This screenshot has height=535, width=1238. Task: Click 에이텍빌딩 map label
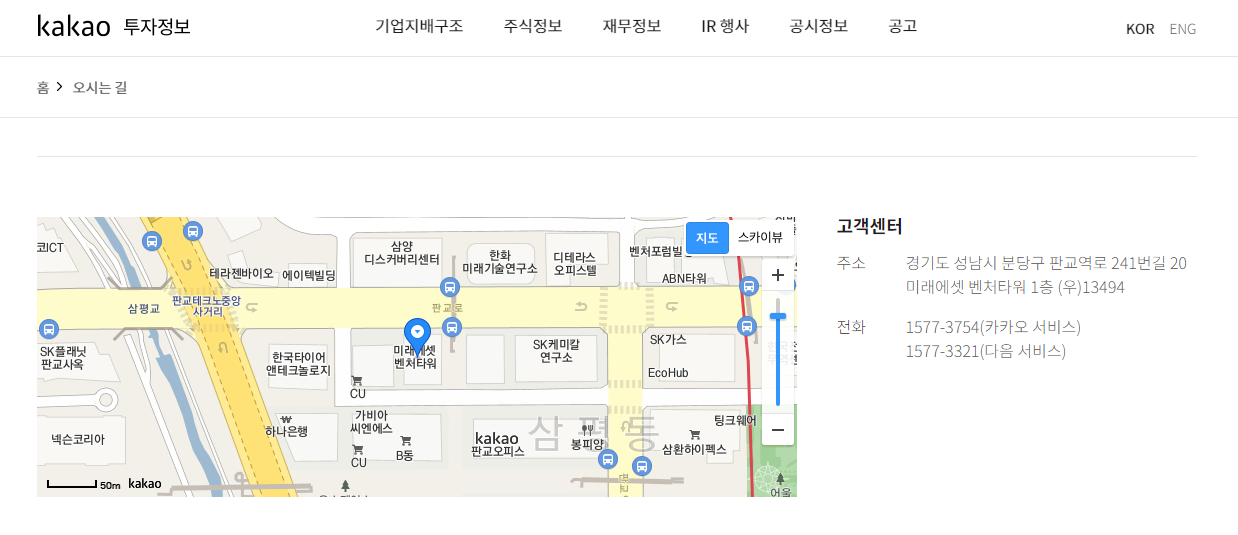[x=309, y=274]
